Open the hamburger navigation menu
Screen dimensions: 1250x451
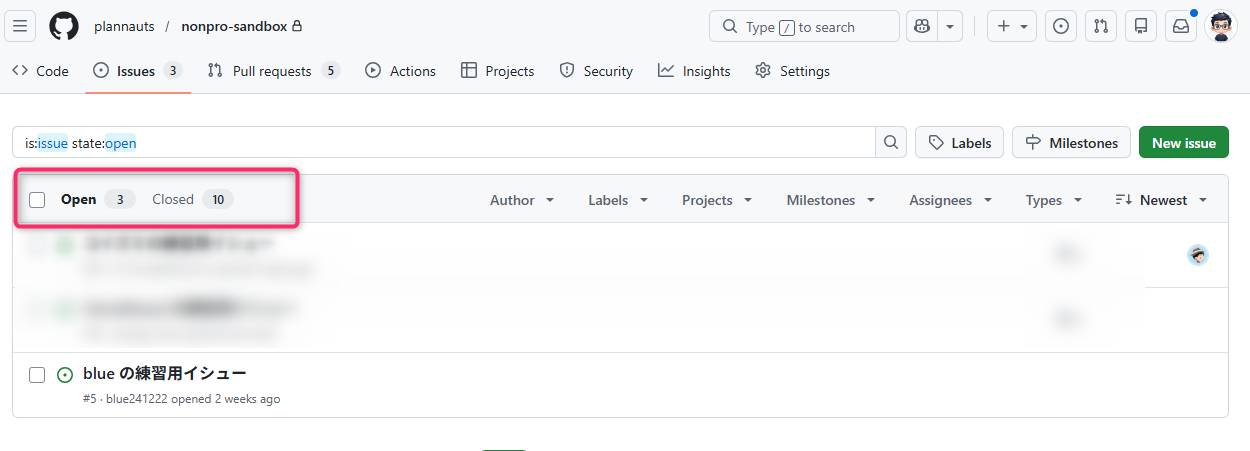click(x=21, y=26)
